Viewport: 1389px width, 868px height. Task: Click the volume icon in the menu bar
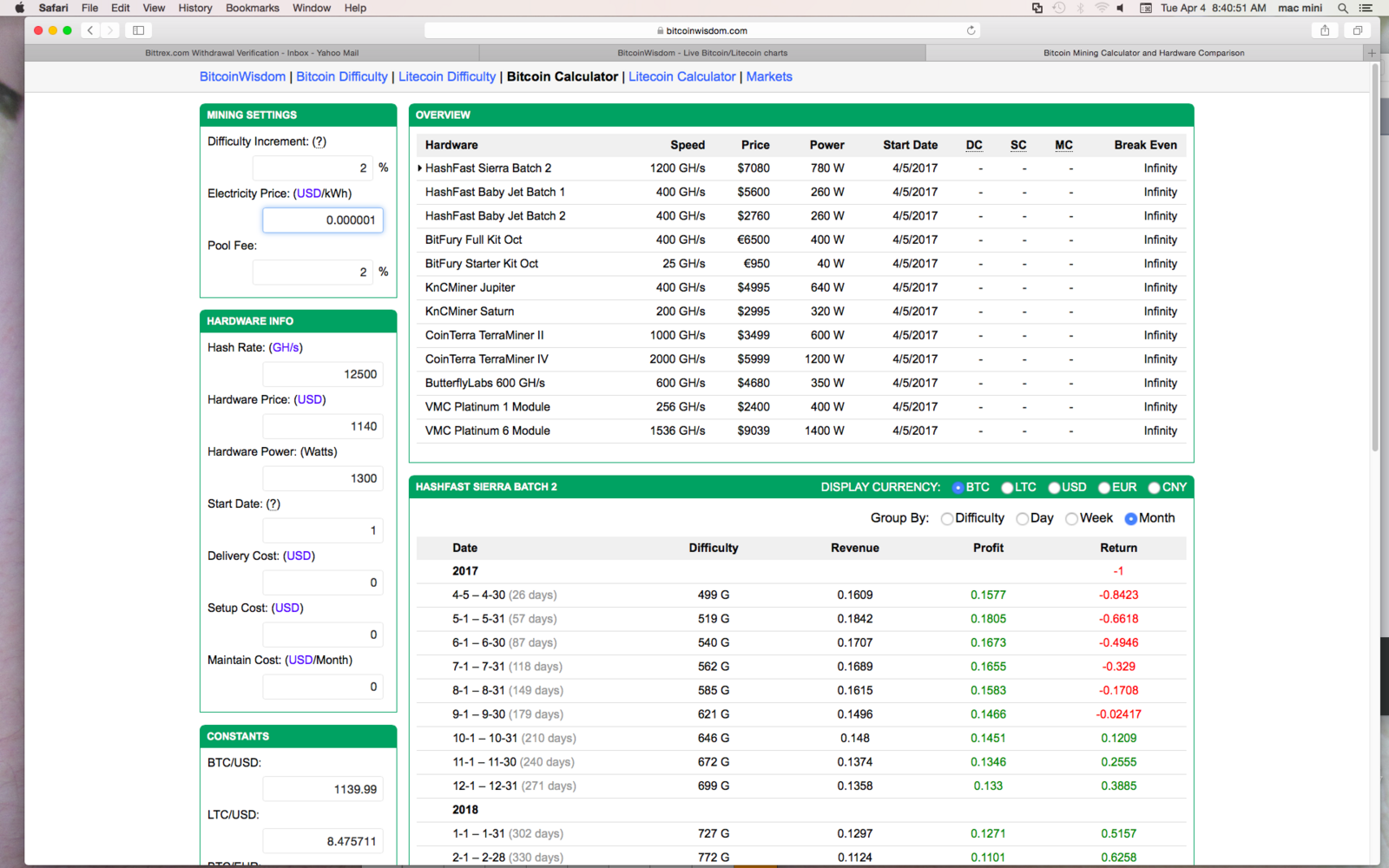[1121, 8]
